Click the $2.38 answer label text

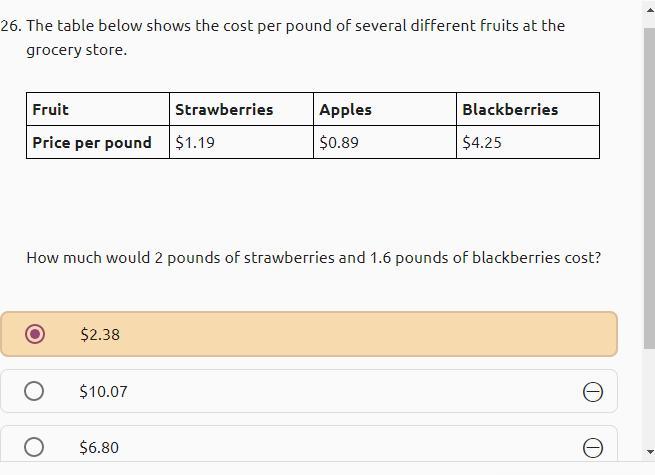click(100, 334)
